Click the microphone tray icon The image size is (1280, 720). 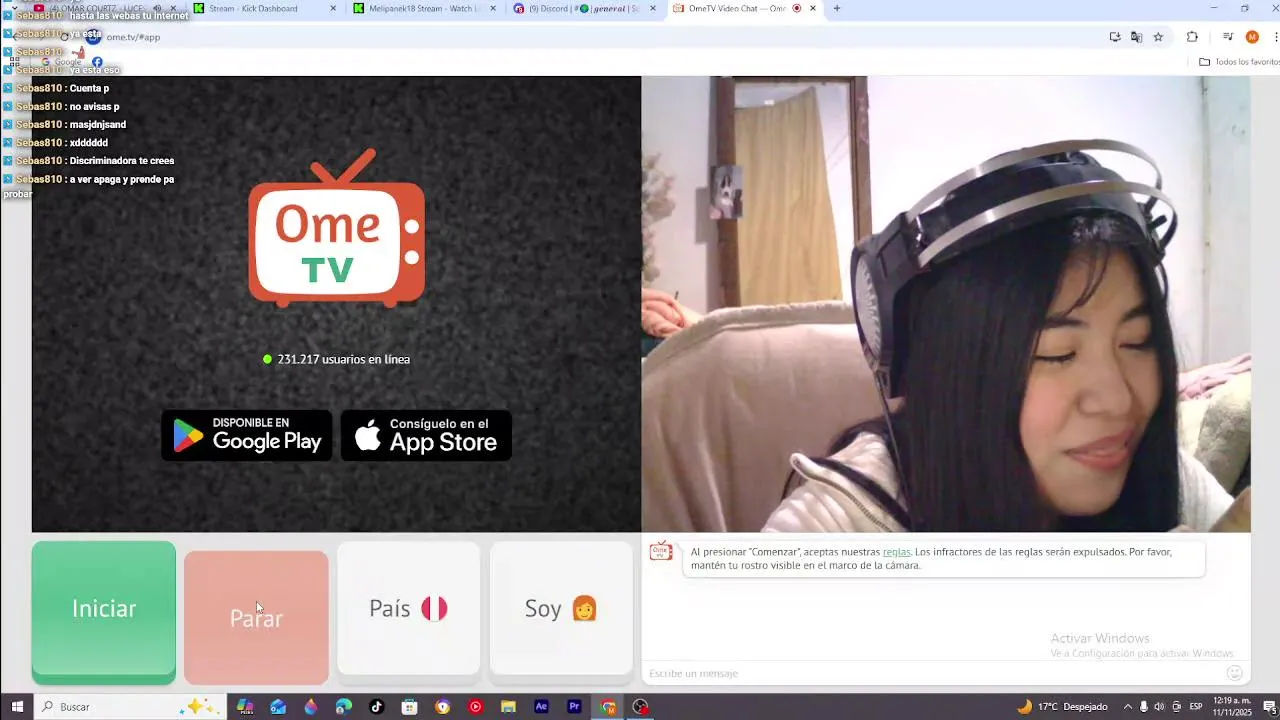pos(1144,707)
